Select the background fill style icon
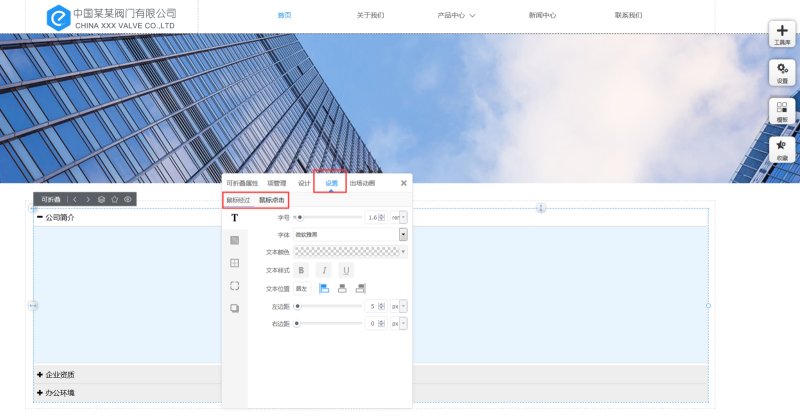The image size is (800, 419). click(234, 240)
